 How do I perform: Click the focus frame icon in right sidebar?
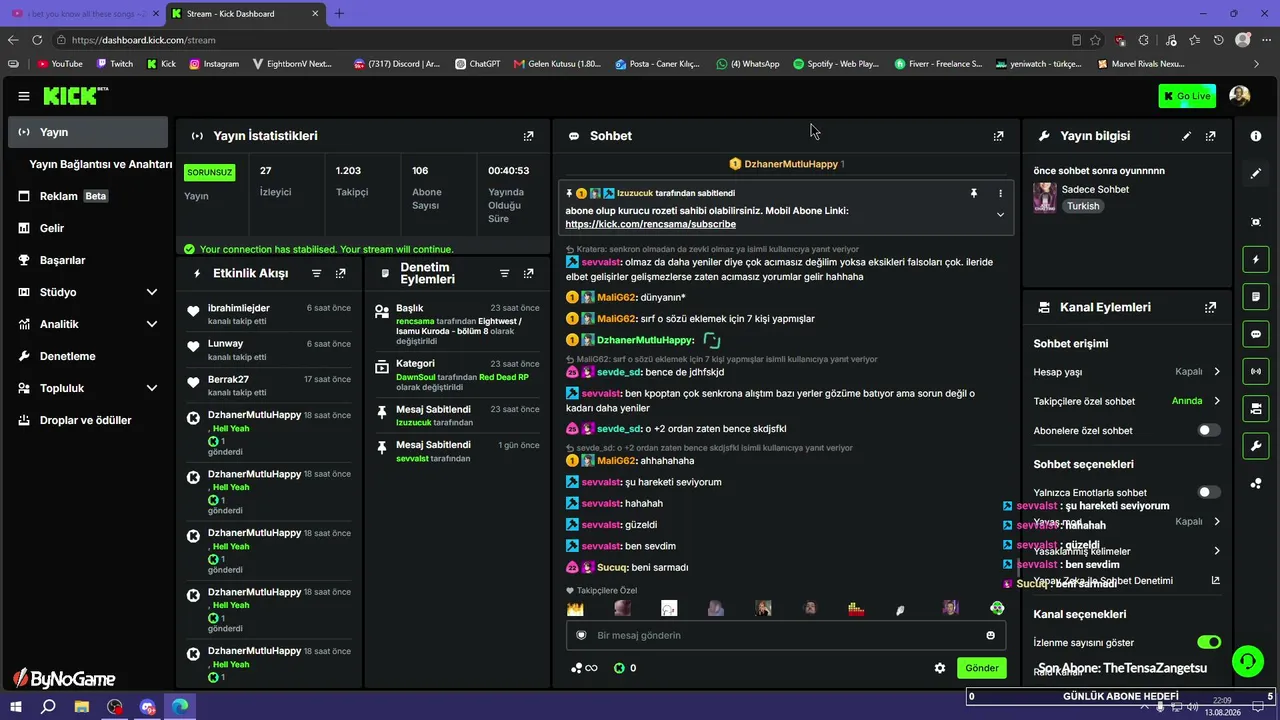[1256, 222]
